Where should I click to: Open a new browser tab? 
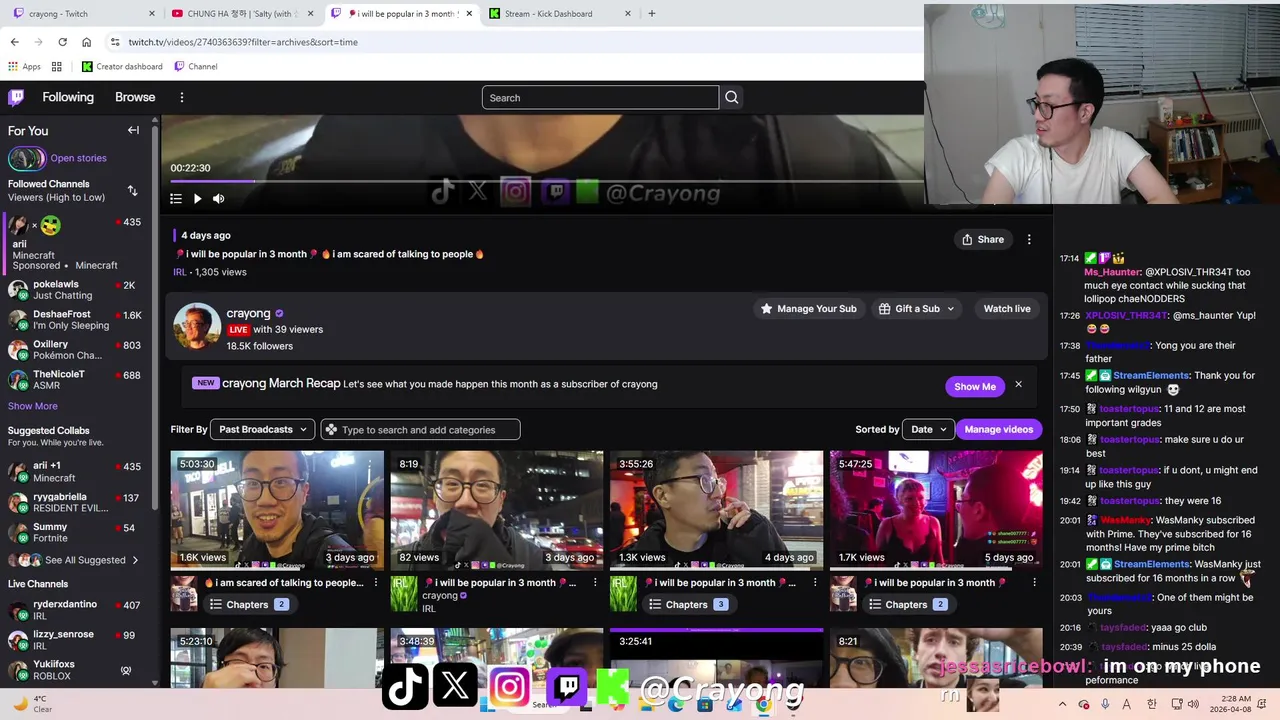click(651, 13)
